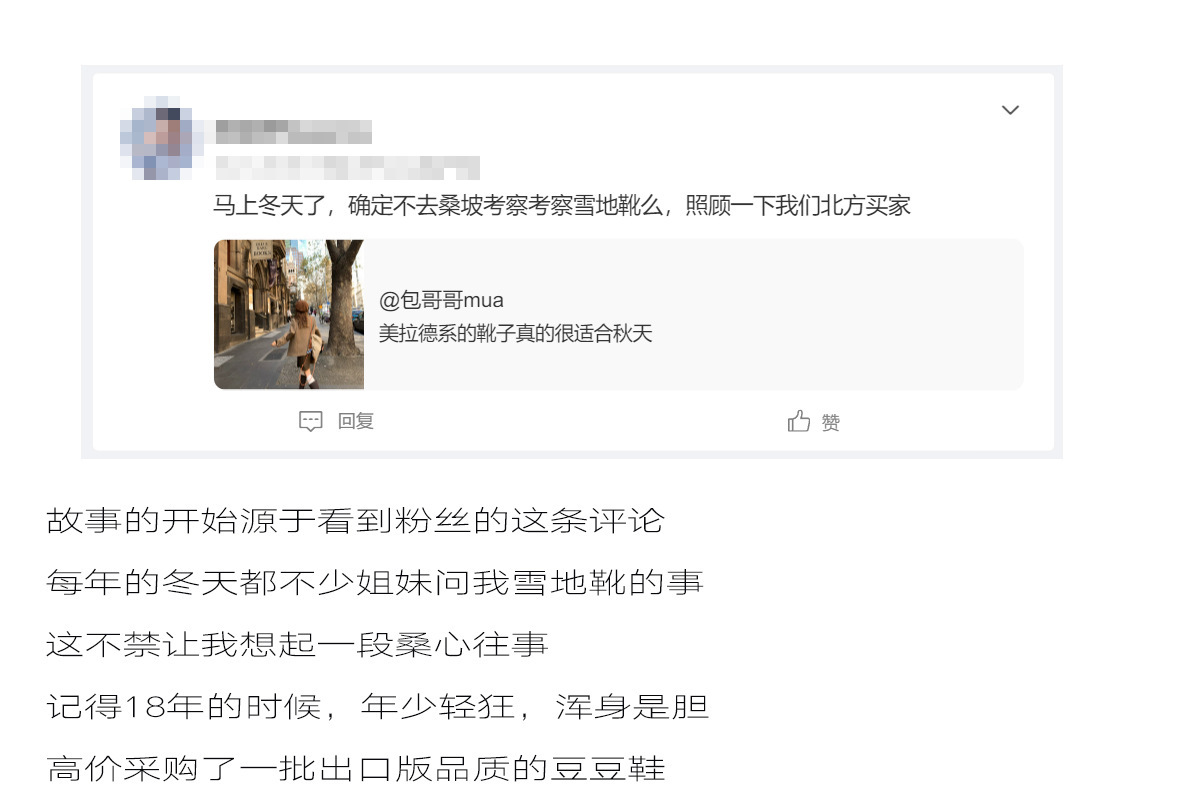Viewport: 1200px width, 812px height.
Task: Select the 赞 text label
Action: (x=831, y=422)
